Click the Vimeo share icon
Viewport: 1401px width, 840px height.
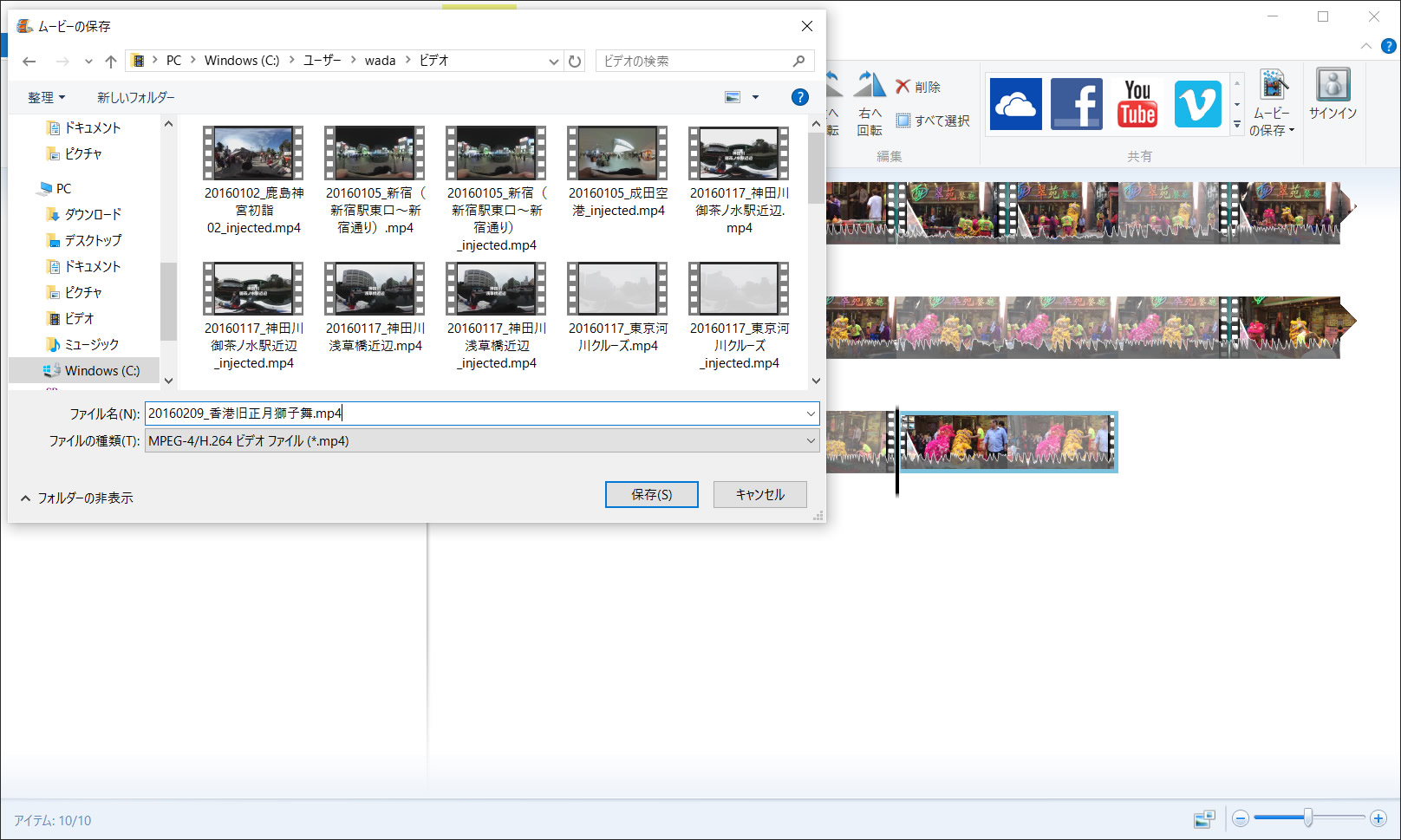point(1197,104)
